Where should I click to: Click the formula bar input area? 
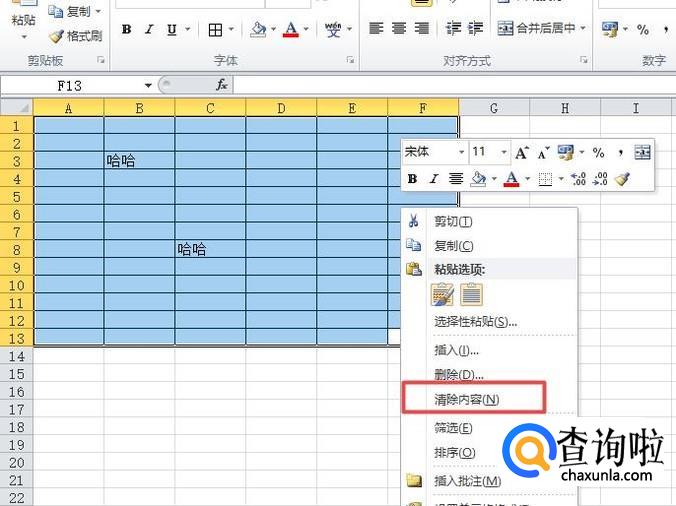click(454, 85)
